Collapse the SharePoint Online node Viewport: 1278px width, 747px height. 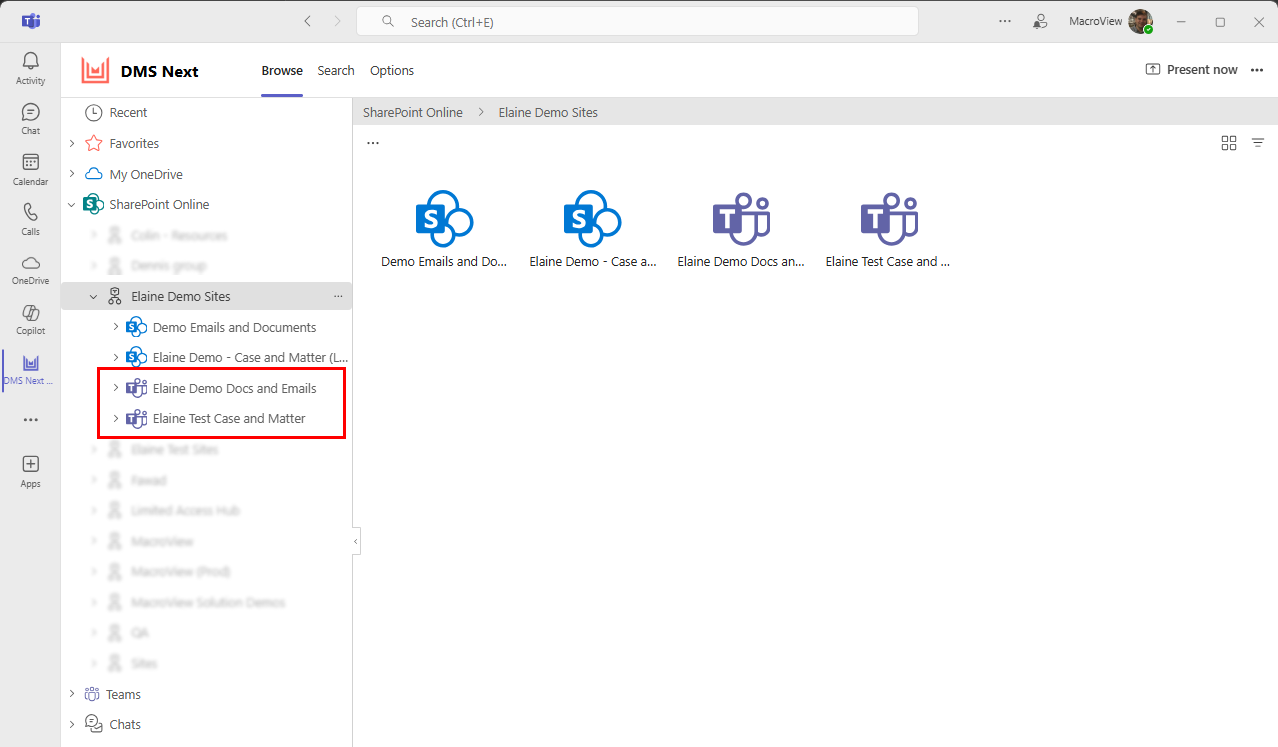click(72, 205)
